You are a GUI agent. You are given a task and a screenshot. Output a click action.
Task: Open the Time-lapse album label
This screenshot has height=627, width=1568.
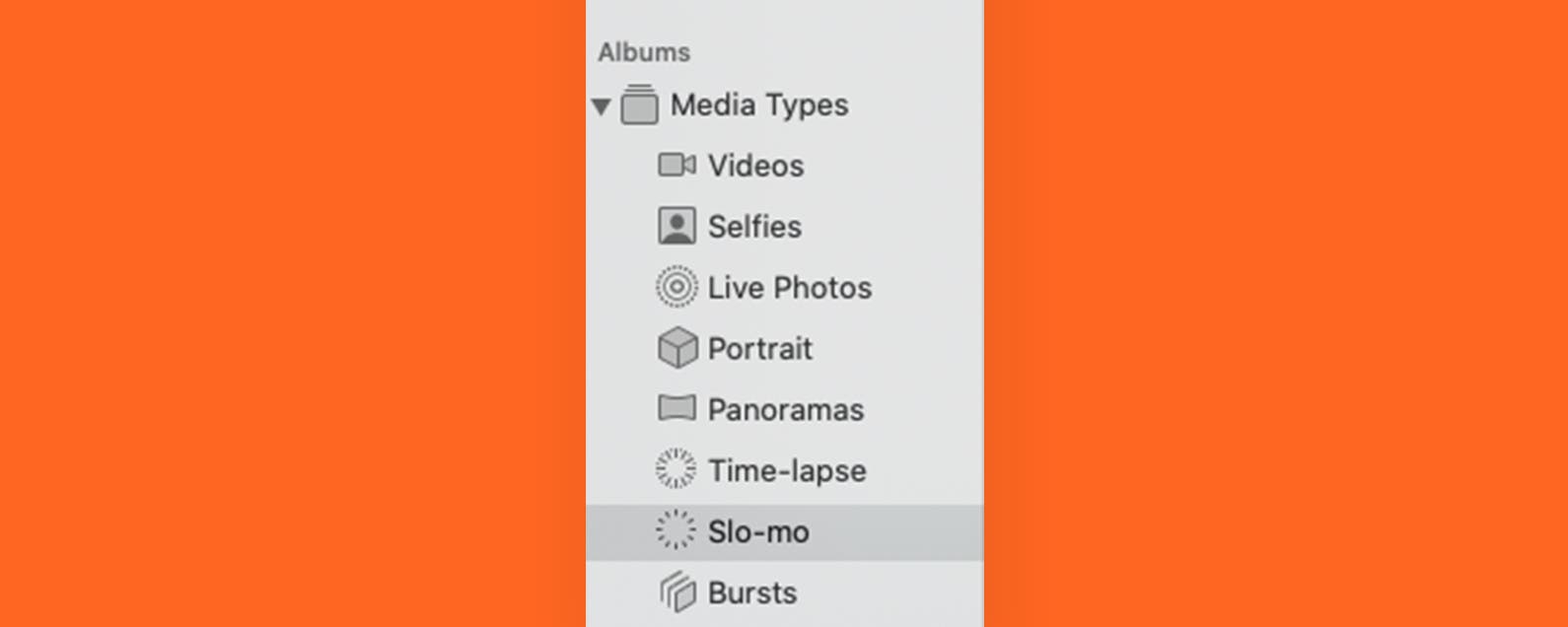coord(787,471)
